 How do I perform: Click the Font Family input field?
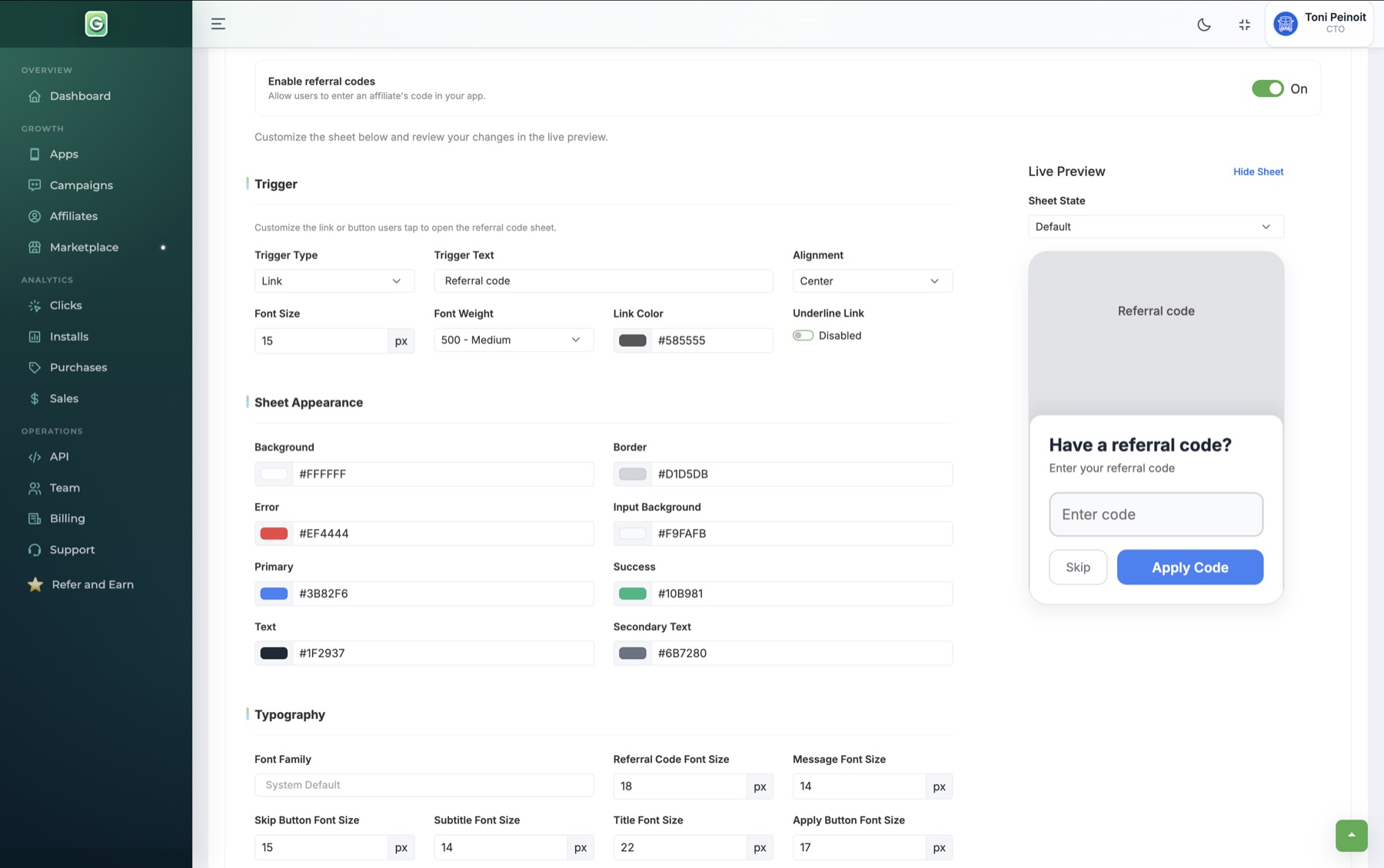(424, 785)
